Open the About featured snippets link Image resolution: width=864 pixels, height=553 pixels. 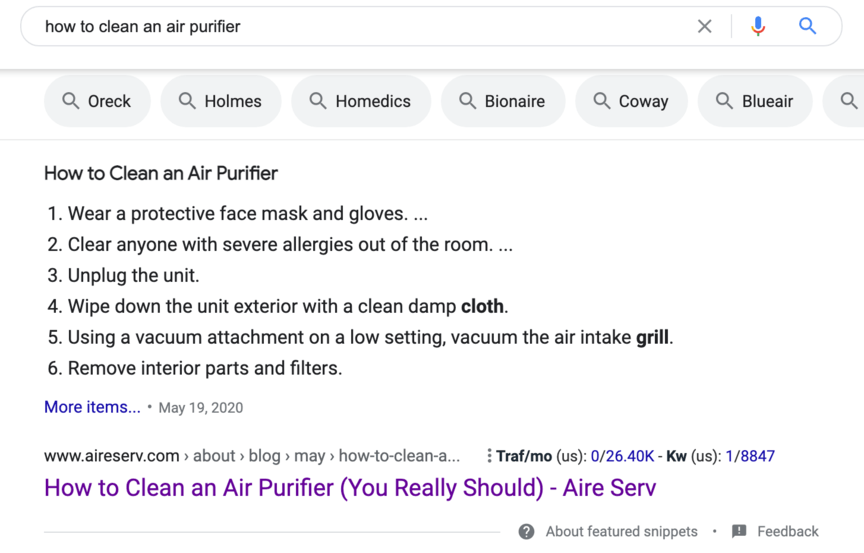coord(621,531)
